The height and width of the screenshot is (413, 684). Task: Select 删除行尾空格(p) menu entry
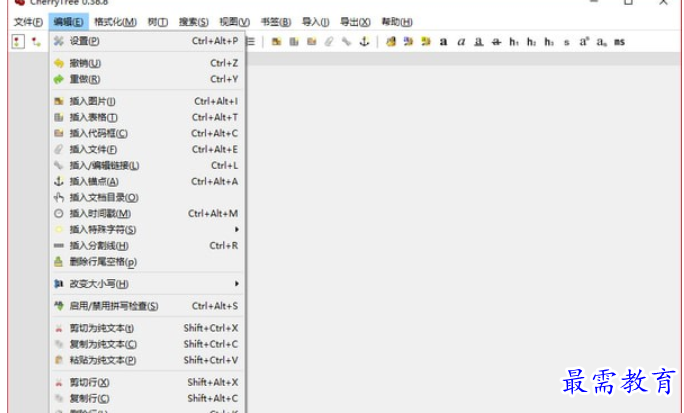pos(147,262)
